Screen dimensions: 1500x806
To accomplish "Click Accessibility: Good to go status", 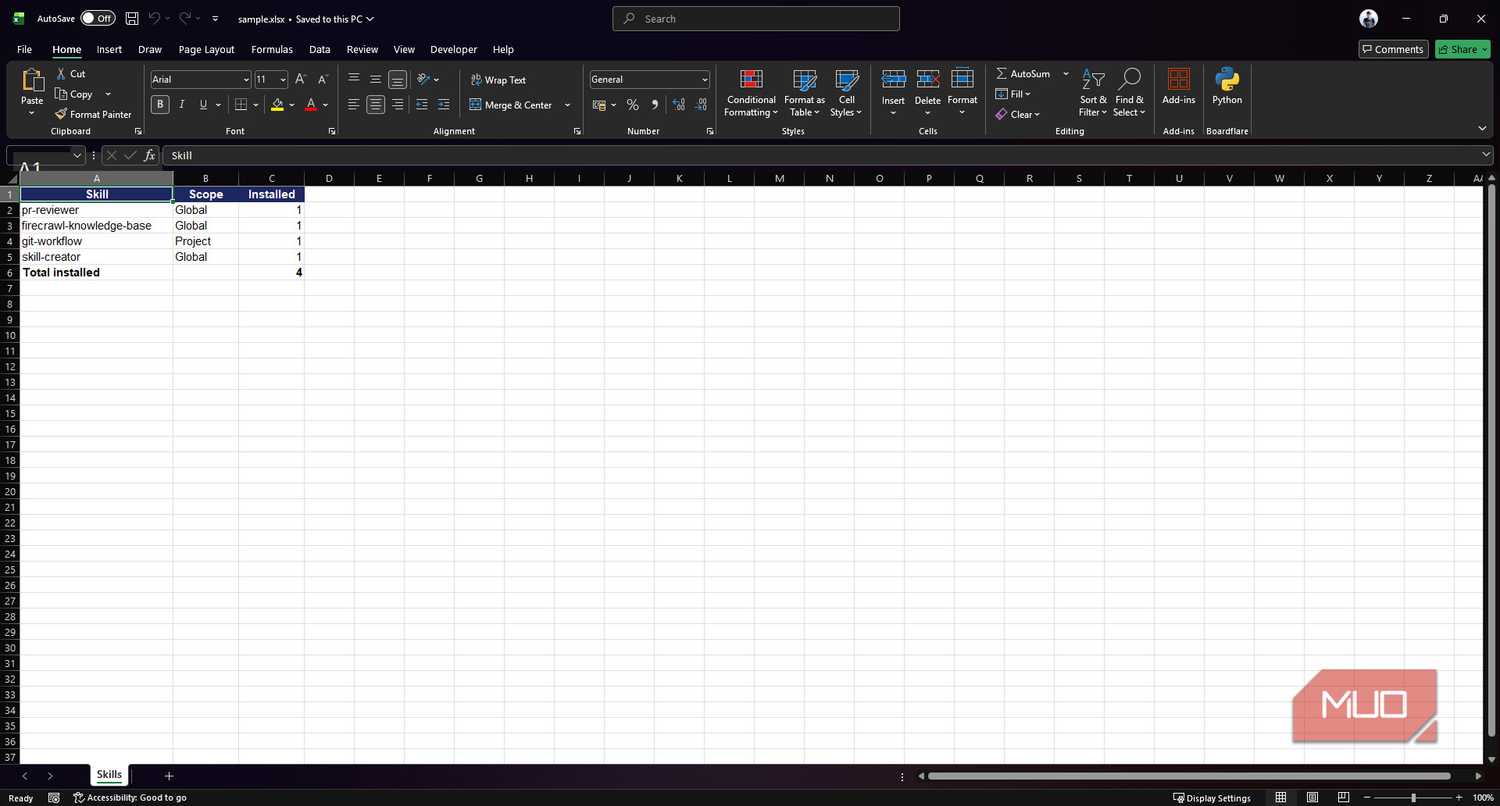I will click(130, 798).
